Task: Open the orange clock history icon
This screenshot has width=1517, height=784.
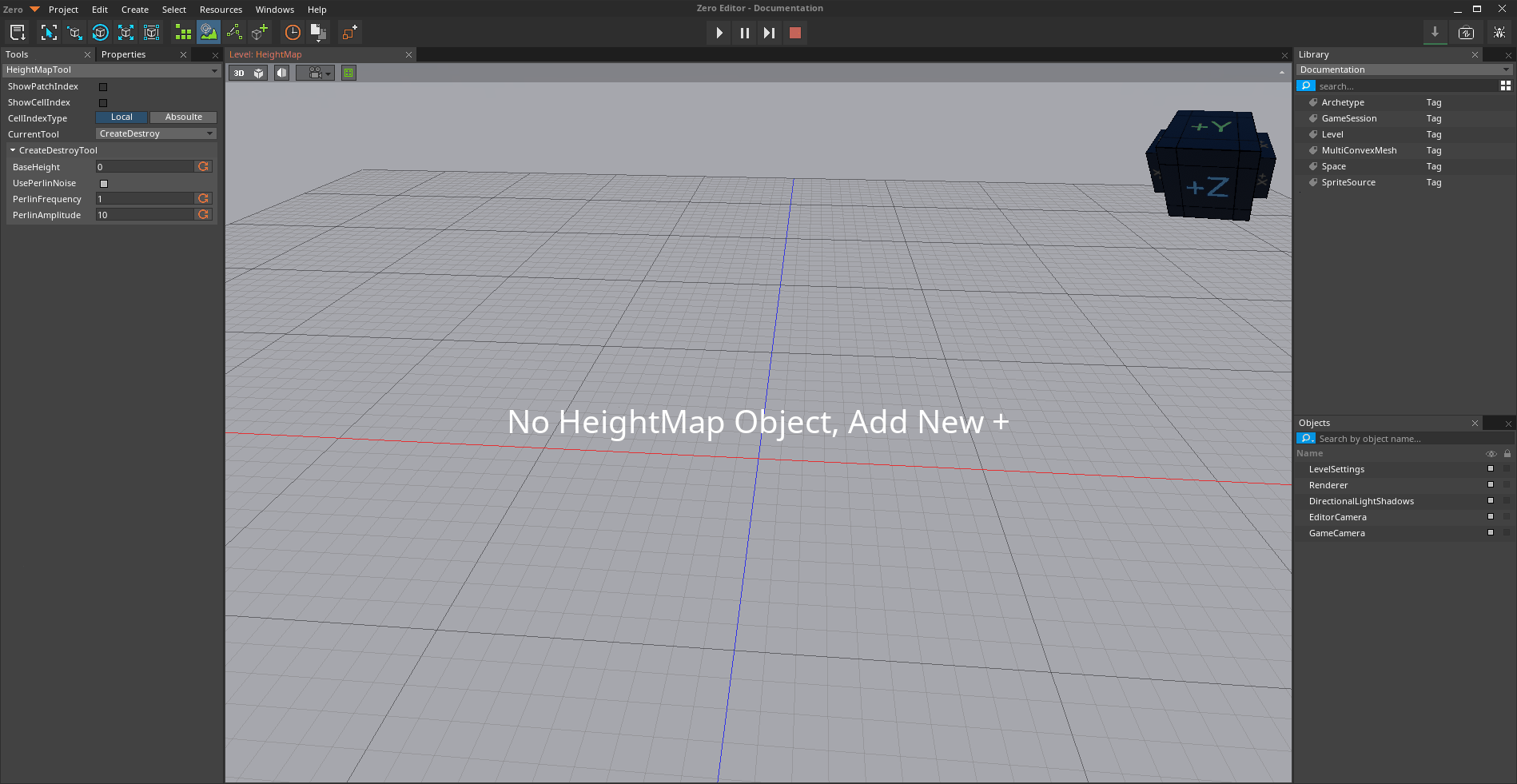Action: tap(293, 33)
